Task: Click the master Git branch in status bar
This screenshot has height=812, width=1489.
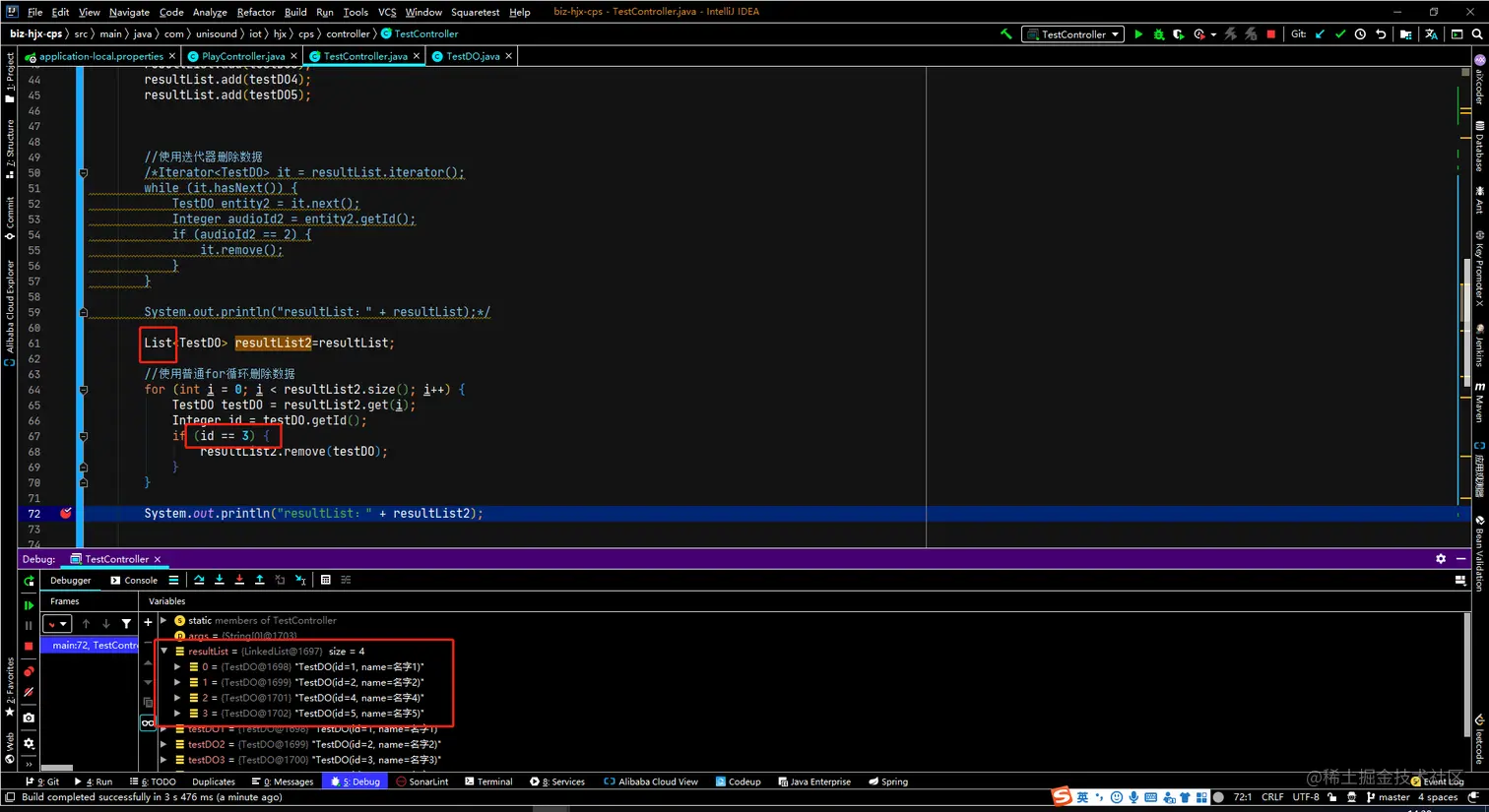Action: coord(1388,797)
